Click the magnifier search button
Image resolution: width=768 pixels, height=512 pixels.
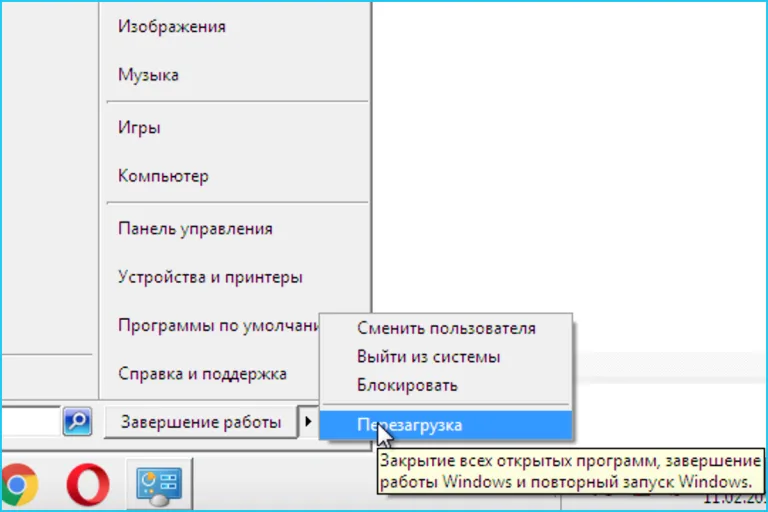coord(77,421)
